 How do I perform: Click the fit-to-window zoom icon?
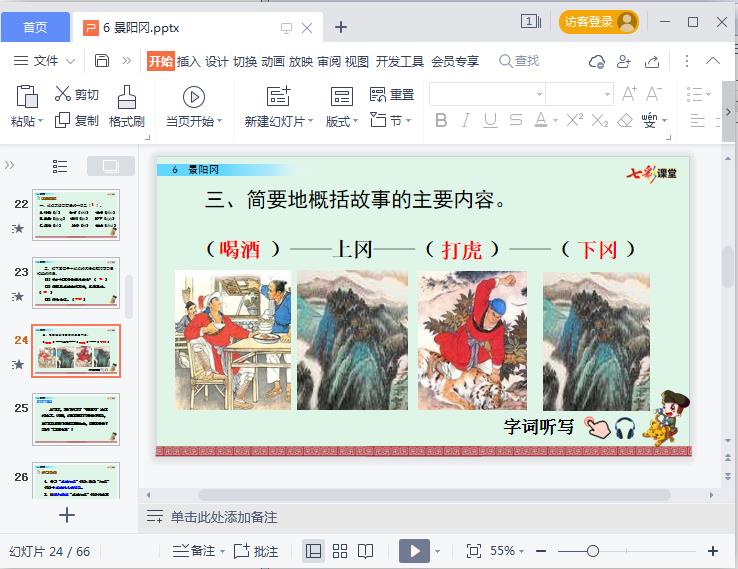coord(473,551)
